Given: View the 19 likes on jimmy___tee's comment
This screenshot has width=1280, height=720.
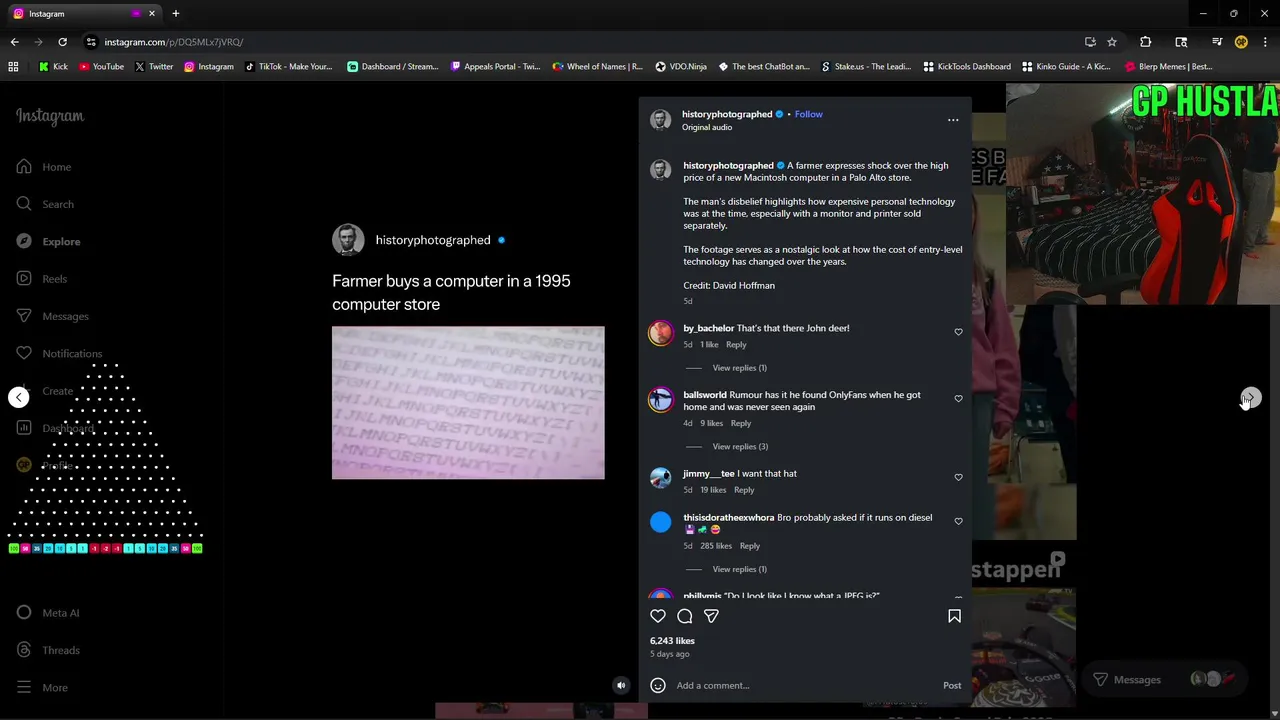Looking at the screenshot, I should click(x=713, y=490).
